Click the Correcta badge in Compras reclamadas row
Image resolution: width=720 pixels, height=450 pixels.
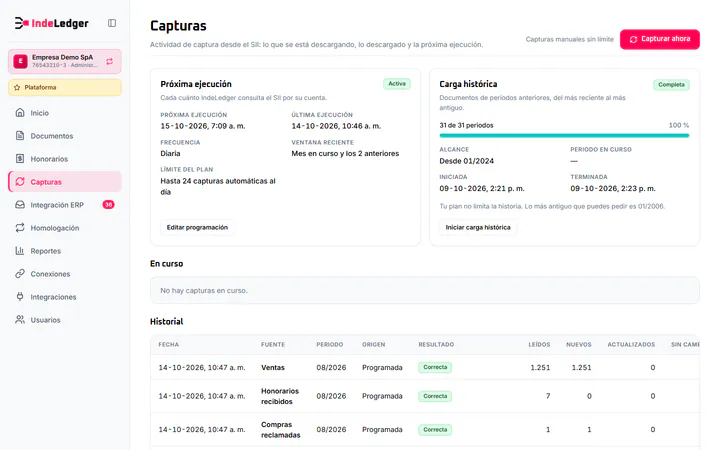pyautogui.click(x=435, y=429)
